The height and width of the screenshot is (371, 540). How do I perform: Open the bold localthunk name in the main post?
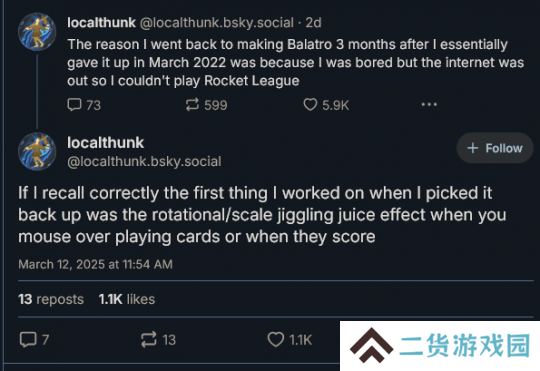[x=105, y=143]
